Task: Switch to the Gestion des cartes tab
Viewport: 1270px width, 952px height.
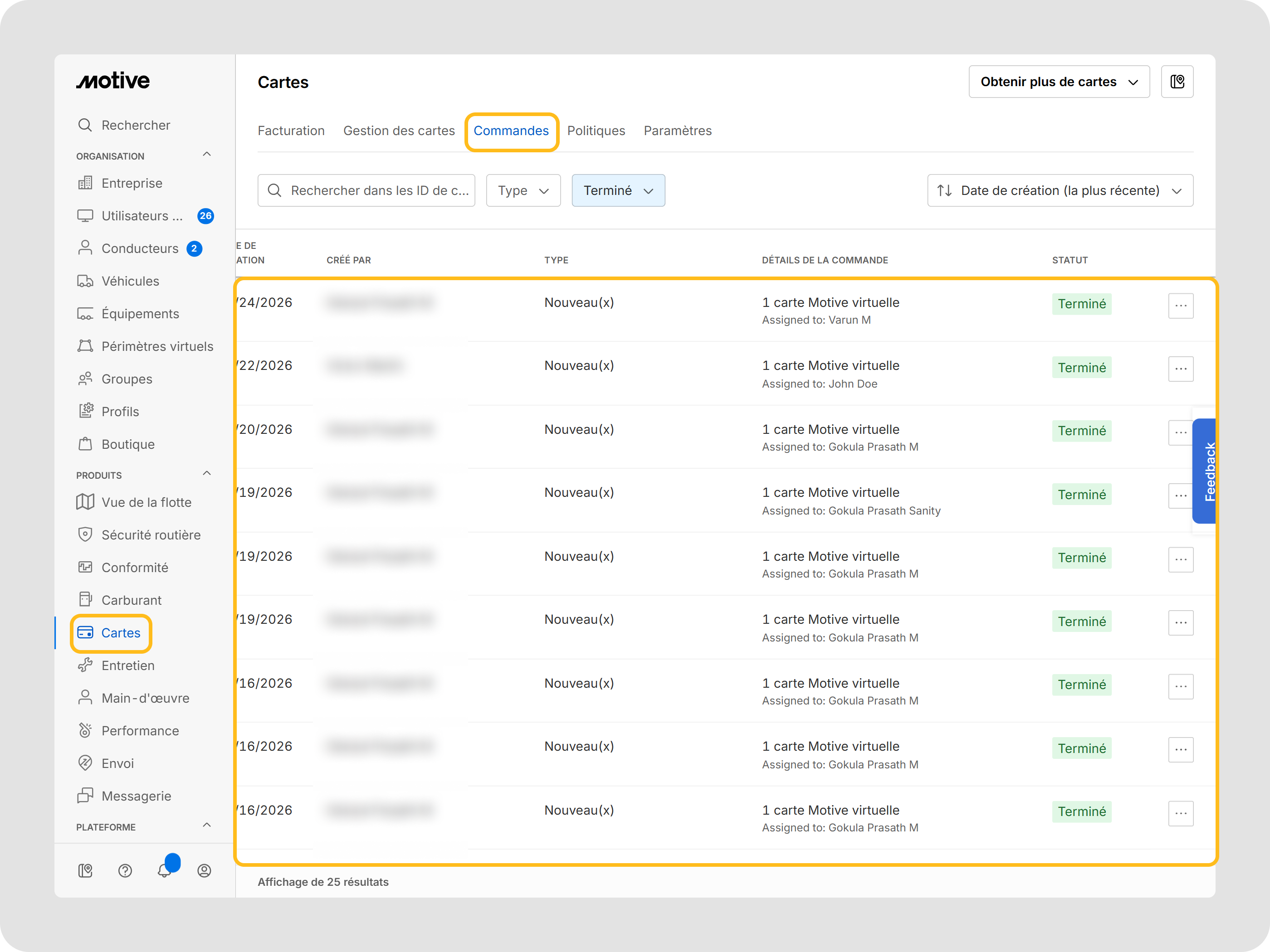Action: (x=399, y=131)
